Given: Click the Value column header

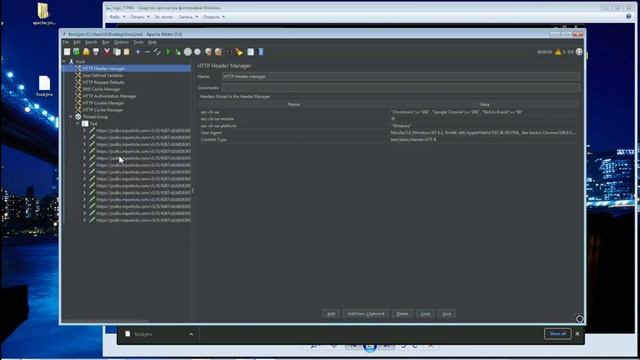Looking at the screenshot, I should (484, 105).
